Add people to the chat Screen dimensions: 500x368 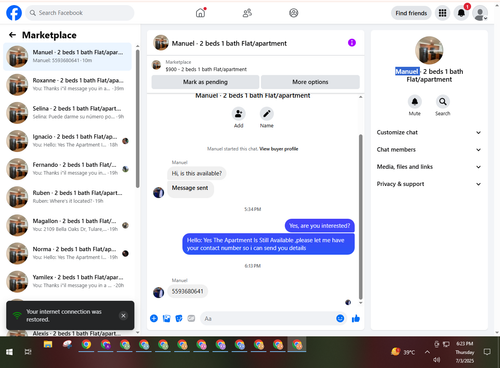239,114
